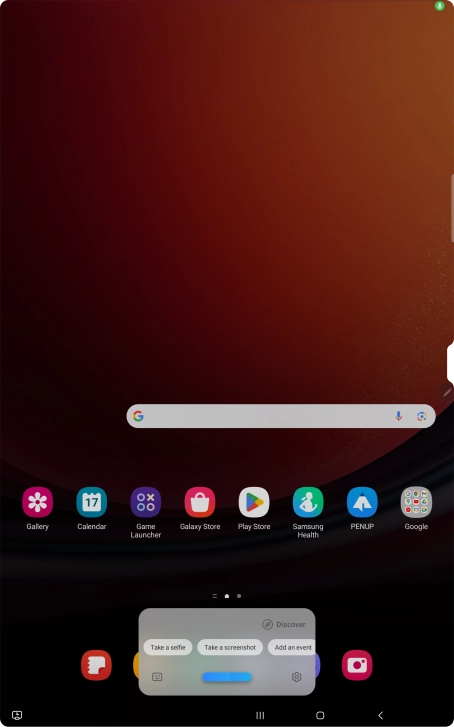The height and width of the screenshot is (727, 454).
Task: Go to the second home page dot
Action: click(239, 596)
